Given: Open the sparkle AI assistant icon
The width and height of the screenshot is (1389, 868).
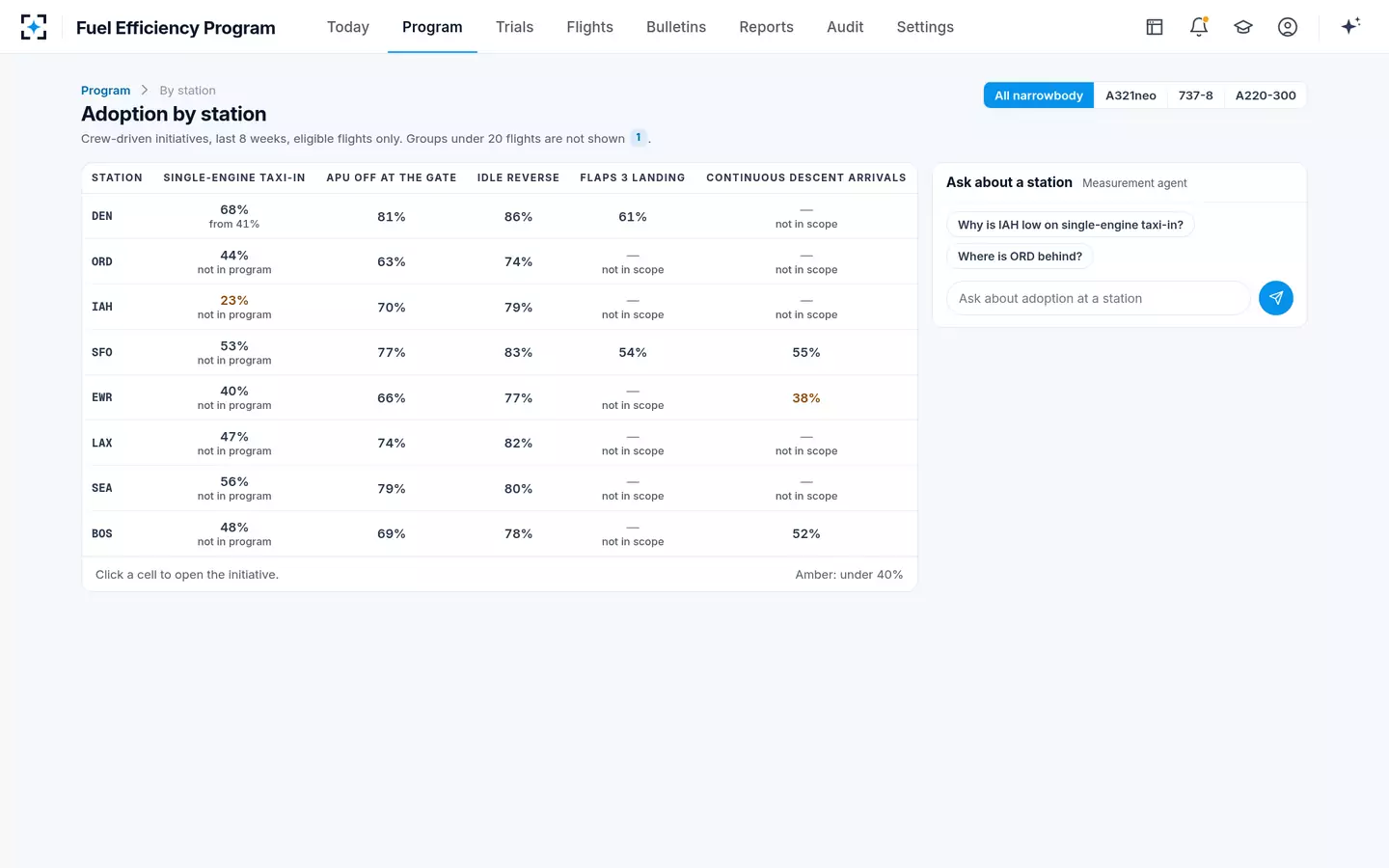Looking at the screenshot, I should (1350, 26).
